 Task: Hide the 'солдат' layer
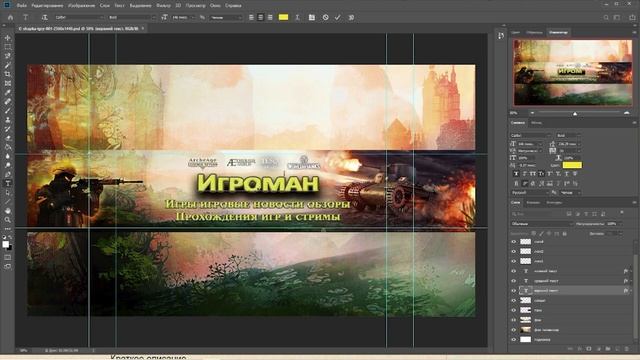pos(513,300)
